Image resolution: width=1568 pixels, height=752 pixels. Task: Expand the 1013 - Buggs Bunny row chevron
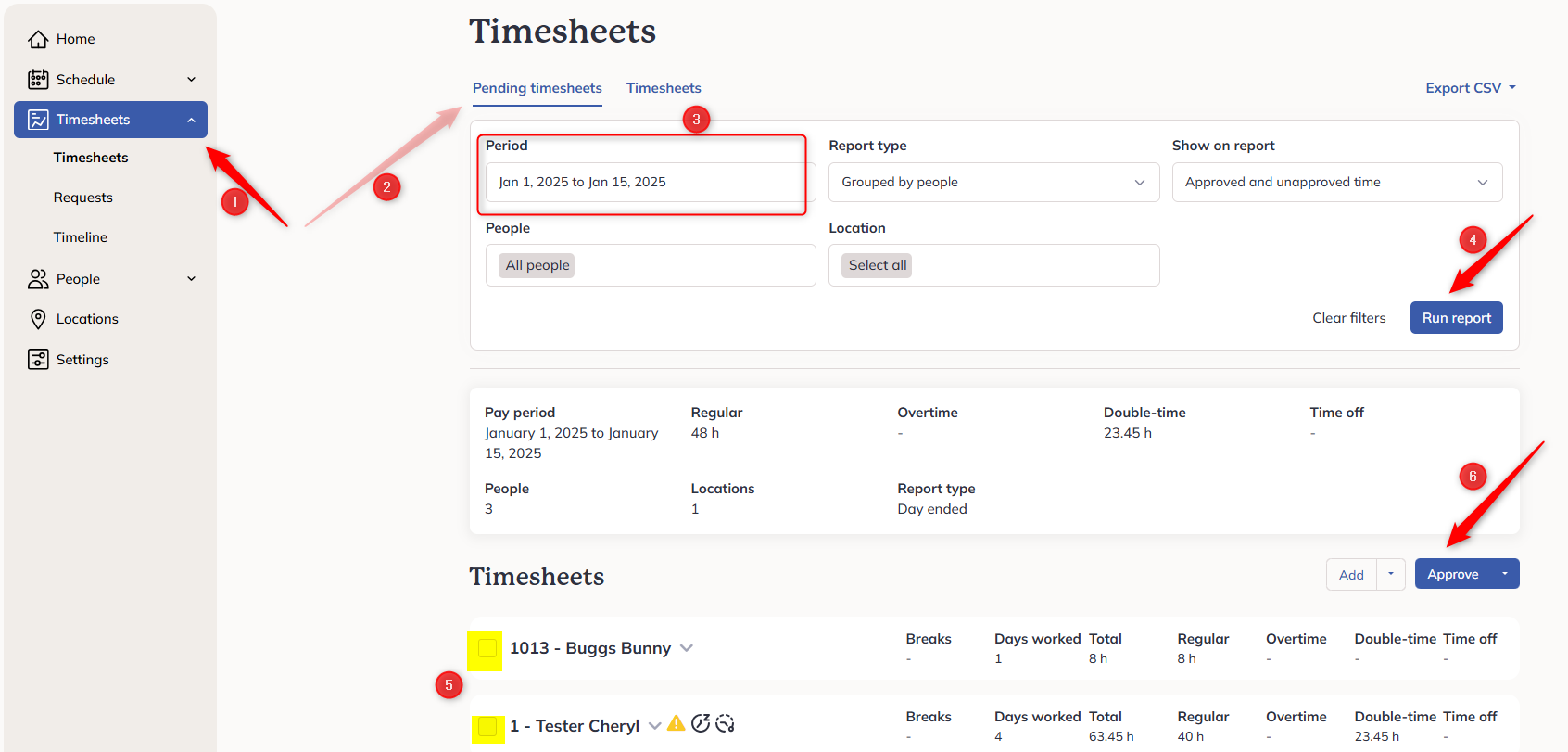(x=687, y=648)
